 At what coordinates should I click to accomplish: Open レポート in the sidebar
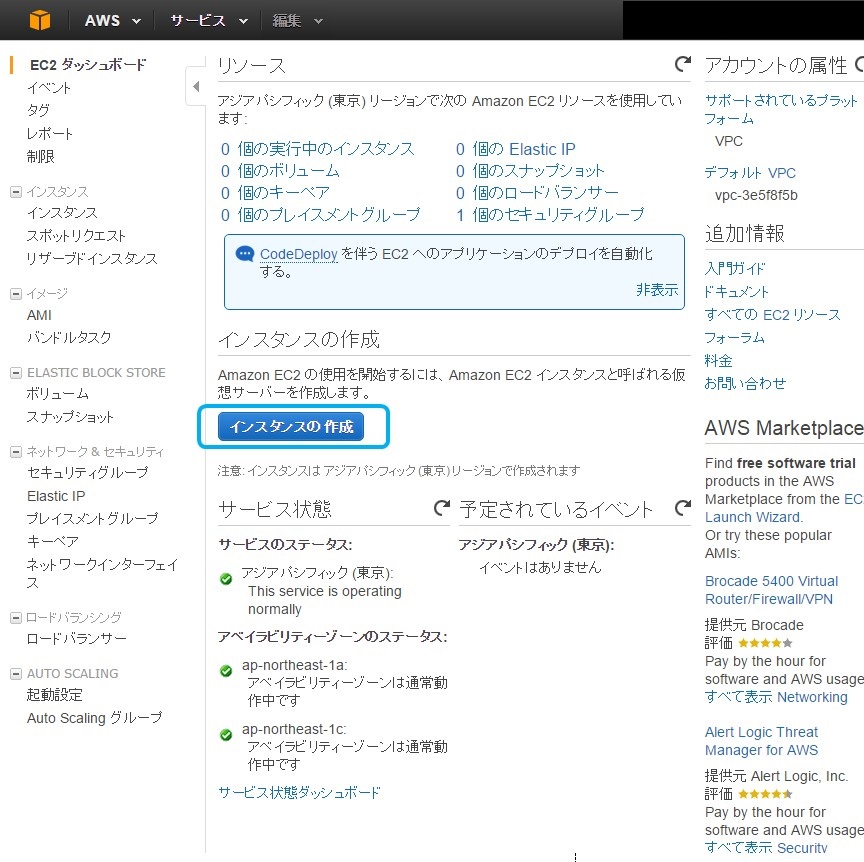point(50,133)
